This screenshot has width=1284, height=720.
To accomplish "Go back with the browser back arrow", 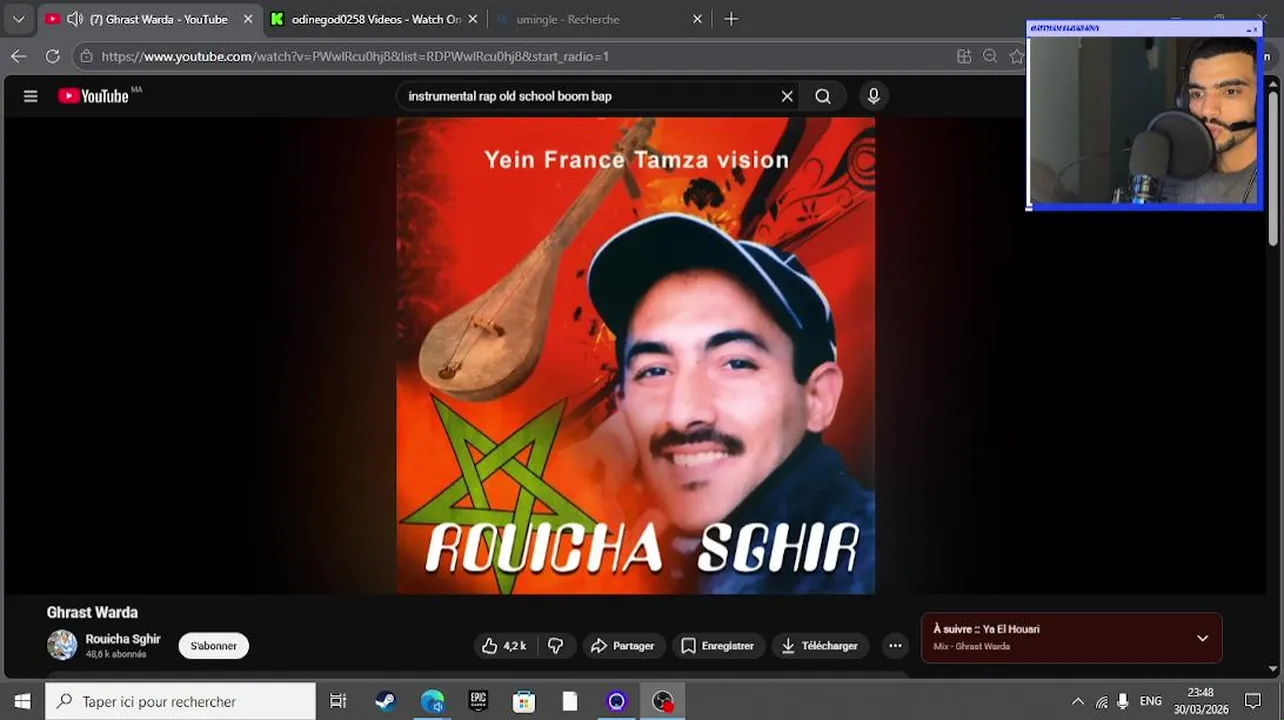I will [18, 56].
